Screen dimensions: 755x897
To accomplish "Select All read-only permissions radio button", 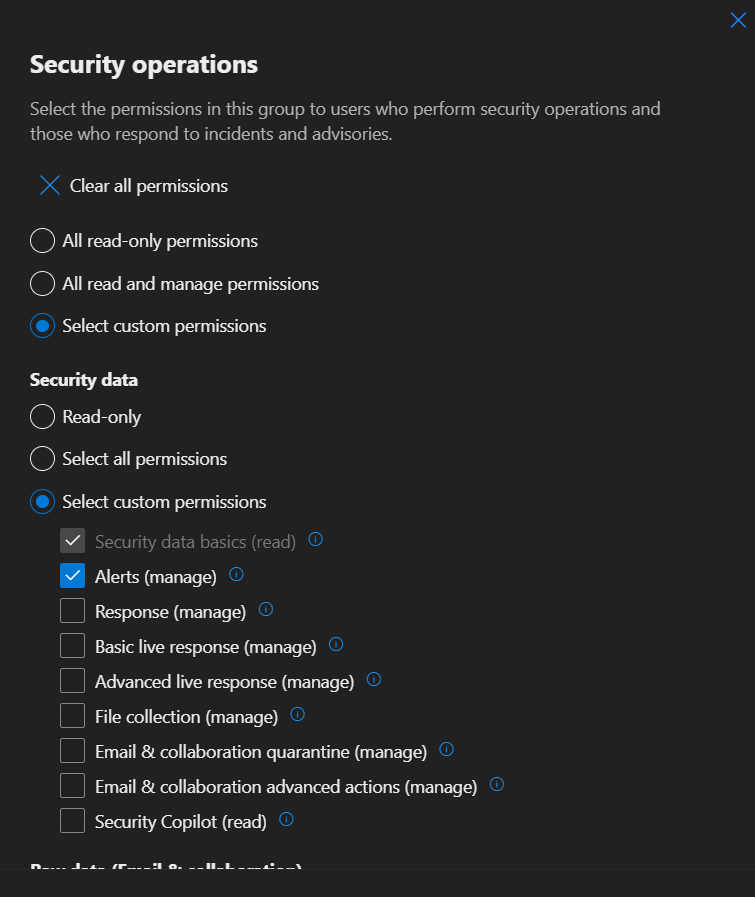I will (x=42, y=241).
